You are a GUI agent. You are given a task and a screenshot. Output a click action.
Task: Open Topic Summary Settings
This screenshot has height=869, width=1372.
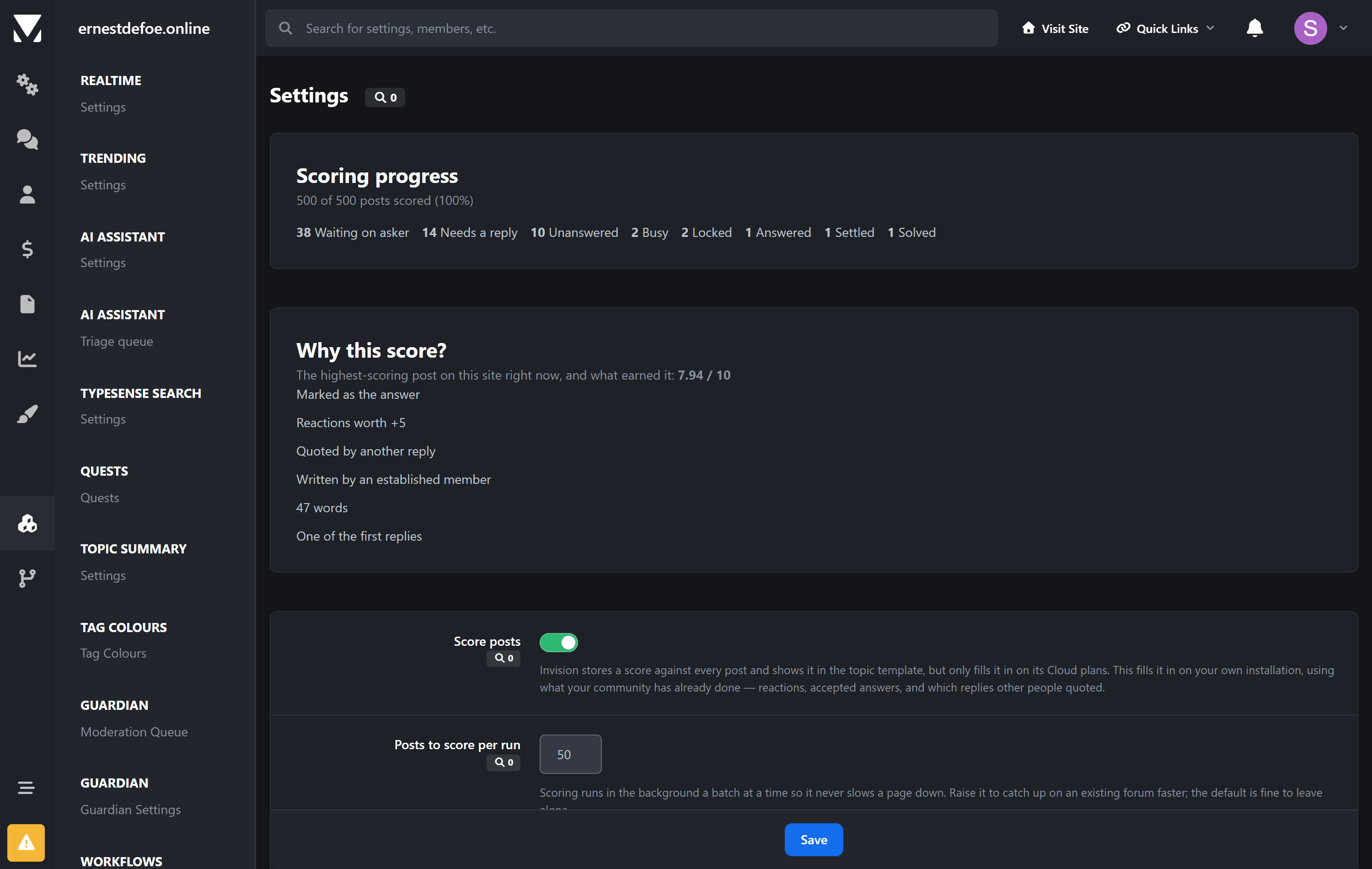pos(103,575)
